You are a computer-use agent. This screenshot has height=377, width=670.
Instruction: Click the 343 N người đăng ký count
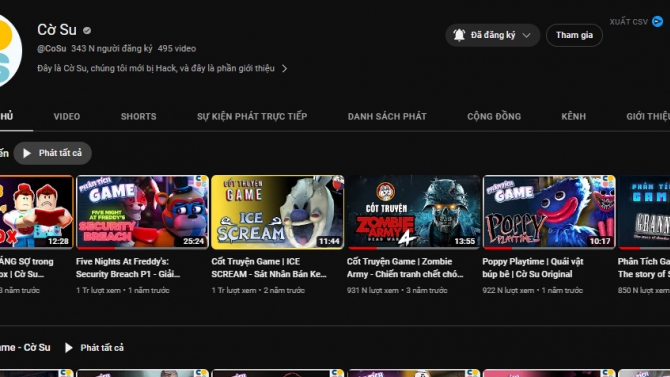pyautogui.click(x=112, y=49)
